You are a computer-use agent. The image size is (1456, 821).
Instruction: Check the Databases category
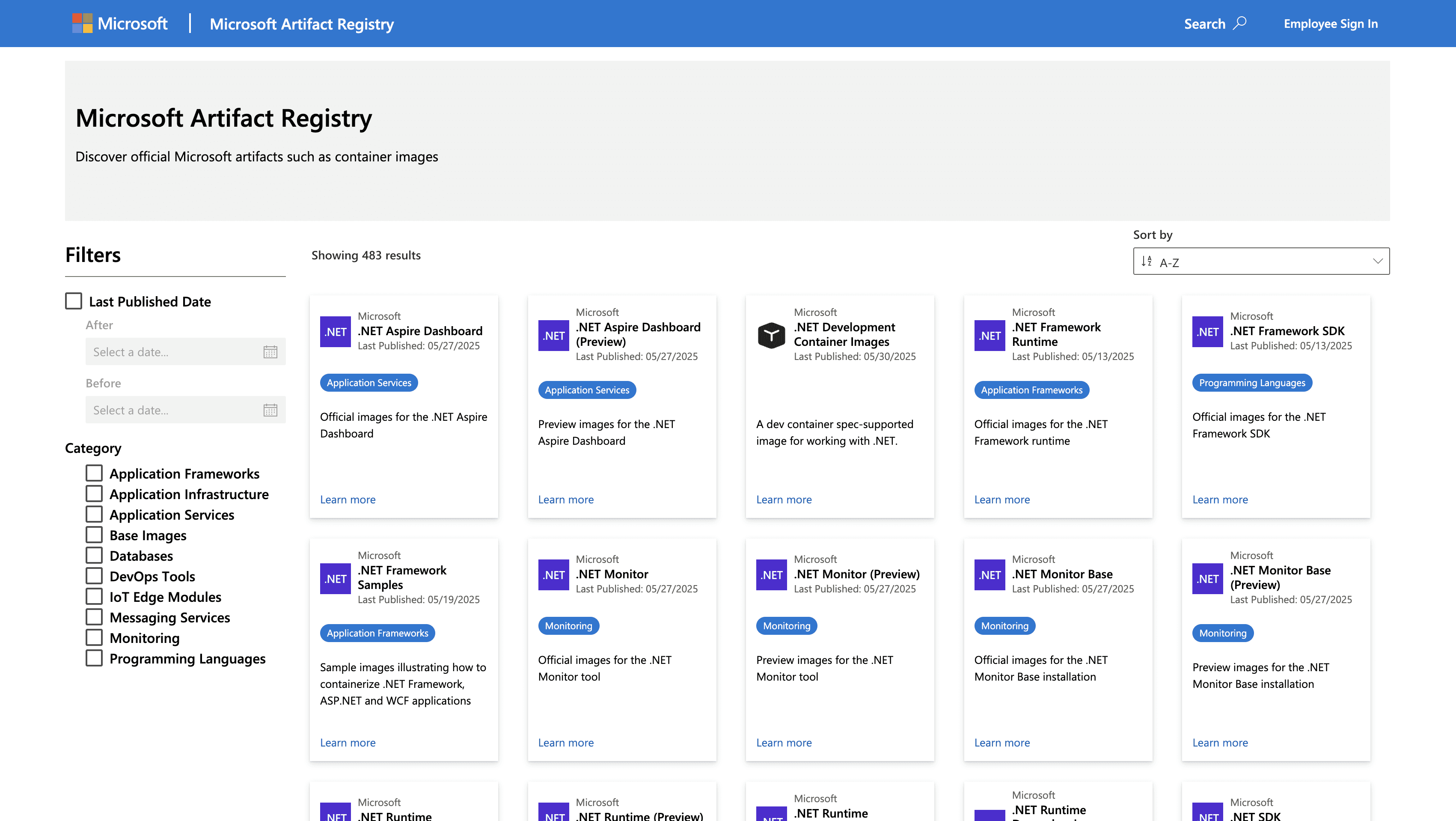click(94, 555)
